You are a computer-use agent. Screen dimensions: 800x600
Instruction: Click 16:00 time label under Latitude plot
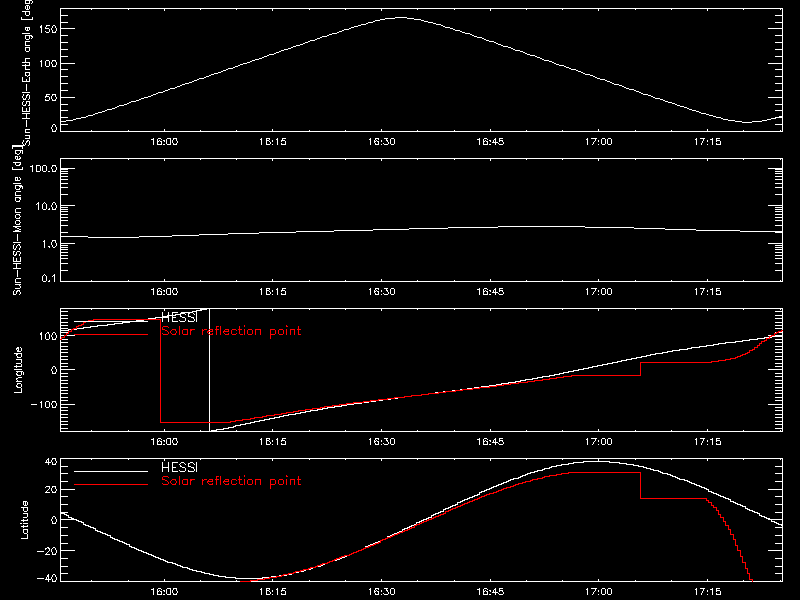tap(164, 591)
